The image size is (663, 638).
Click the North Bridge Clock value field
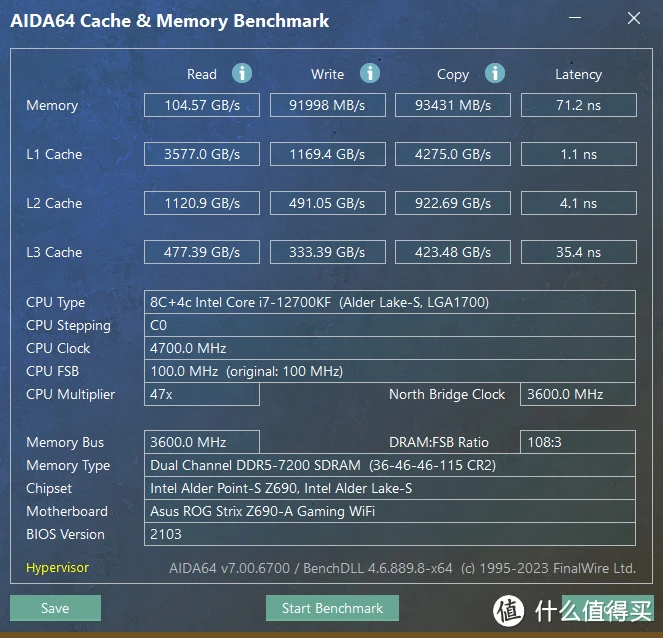click(577, 394)
